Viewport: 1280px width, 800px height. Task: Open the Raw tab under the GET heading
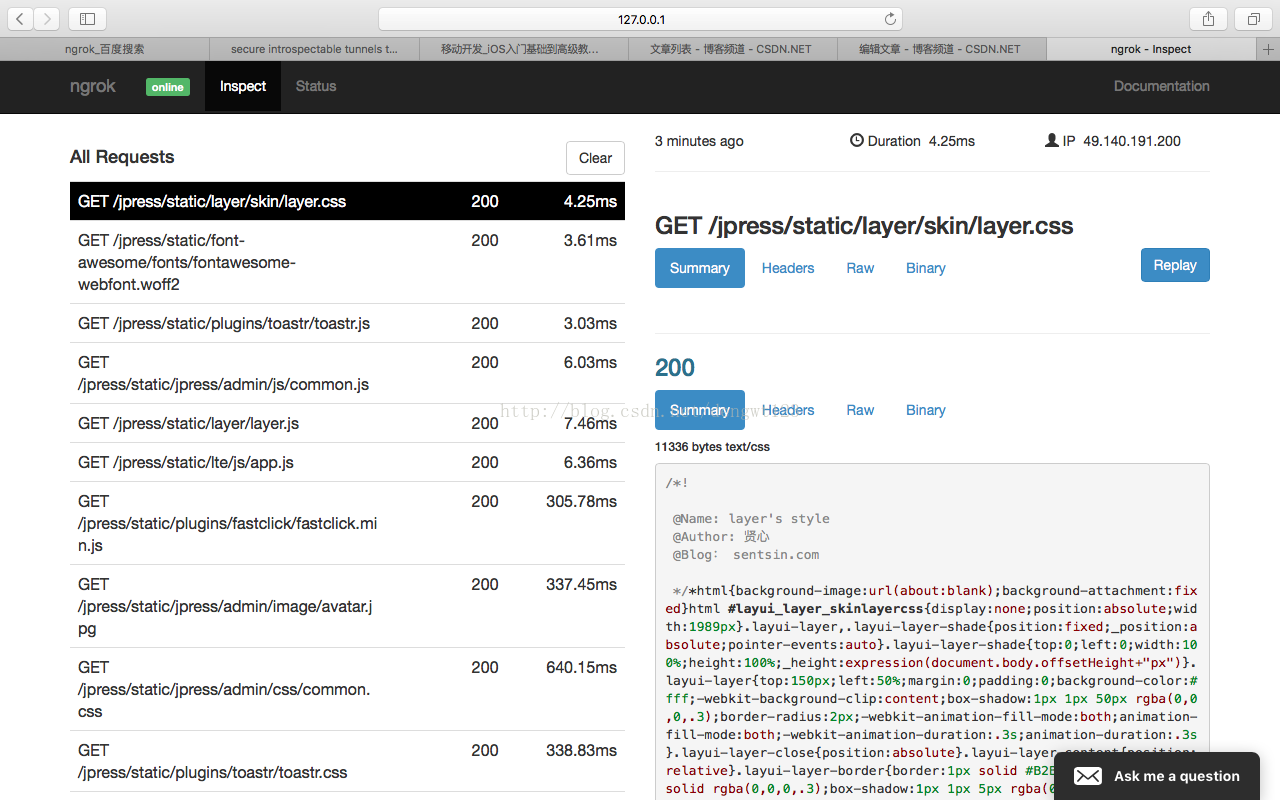pyautogui.click(x=860, y=268)
